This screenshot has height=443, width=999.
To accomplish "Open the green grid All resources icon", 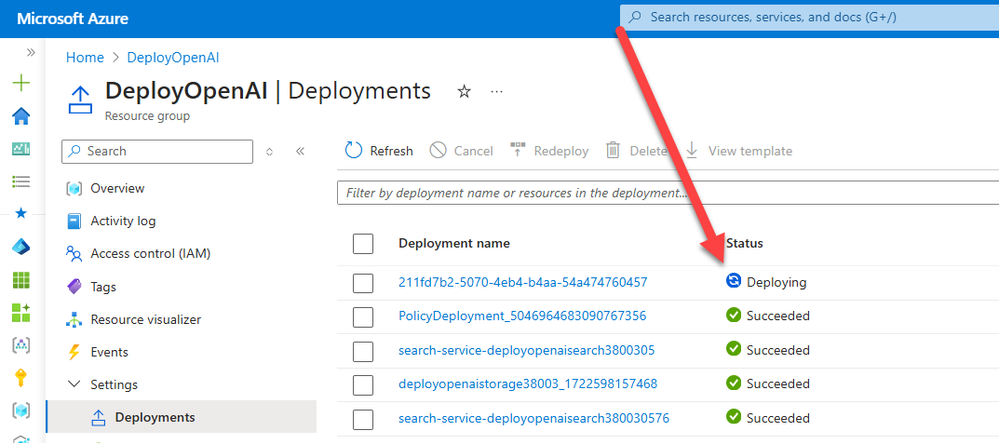I will click(x=21, y=280).
